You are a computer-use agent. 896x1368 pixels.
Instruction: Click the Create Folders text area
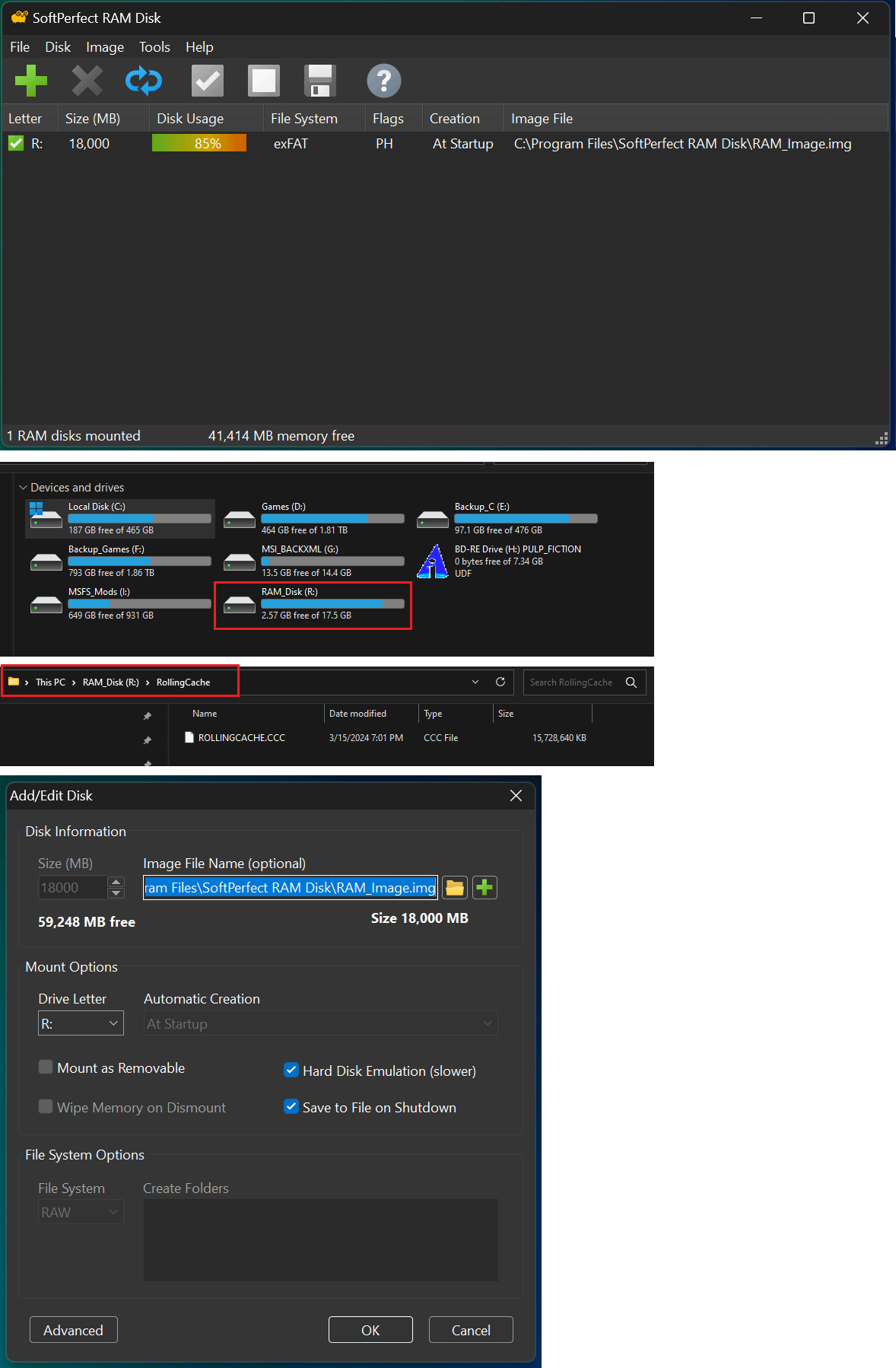click(320, 1240)
